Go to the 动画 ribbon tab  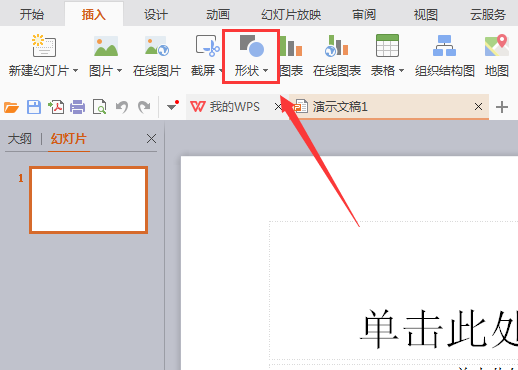tap(218, 15)
